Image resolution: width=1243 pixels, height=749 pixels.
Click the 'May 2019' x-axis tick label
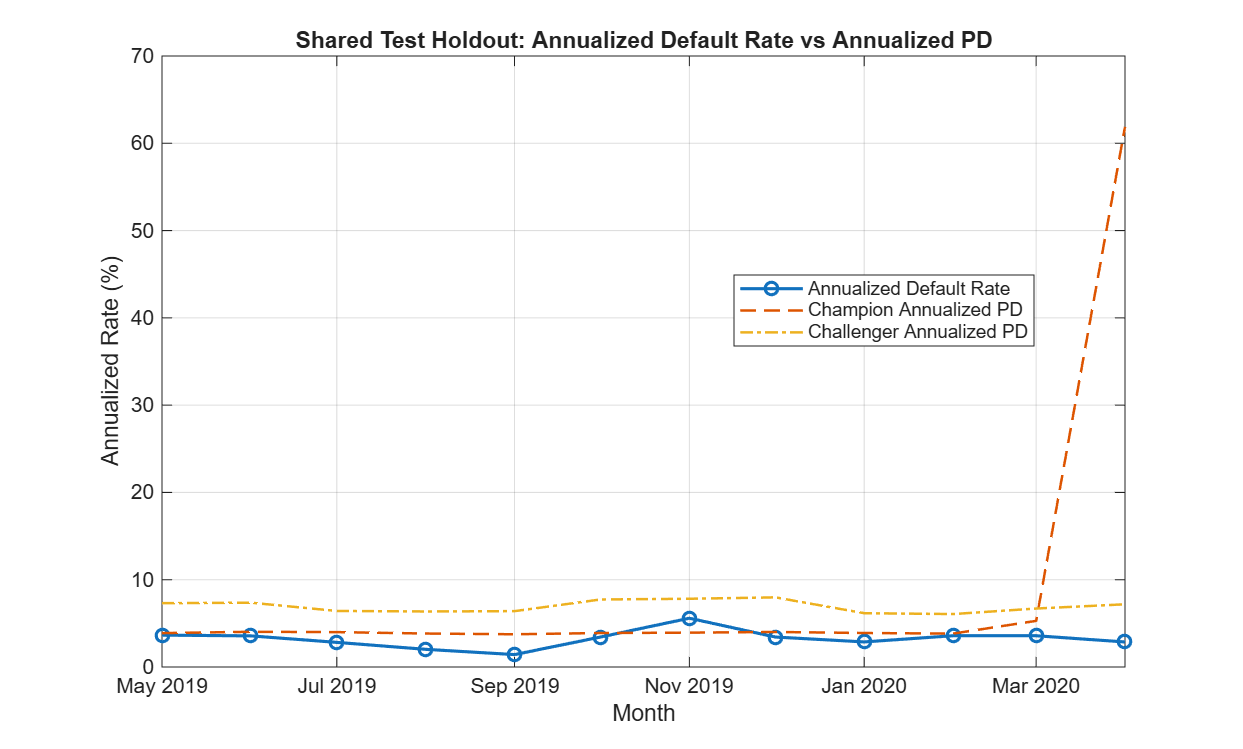pyautogui.click(x=162, y=687)
